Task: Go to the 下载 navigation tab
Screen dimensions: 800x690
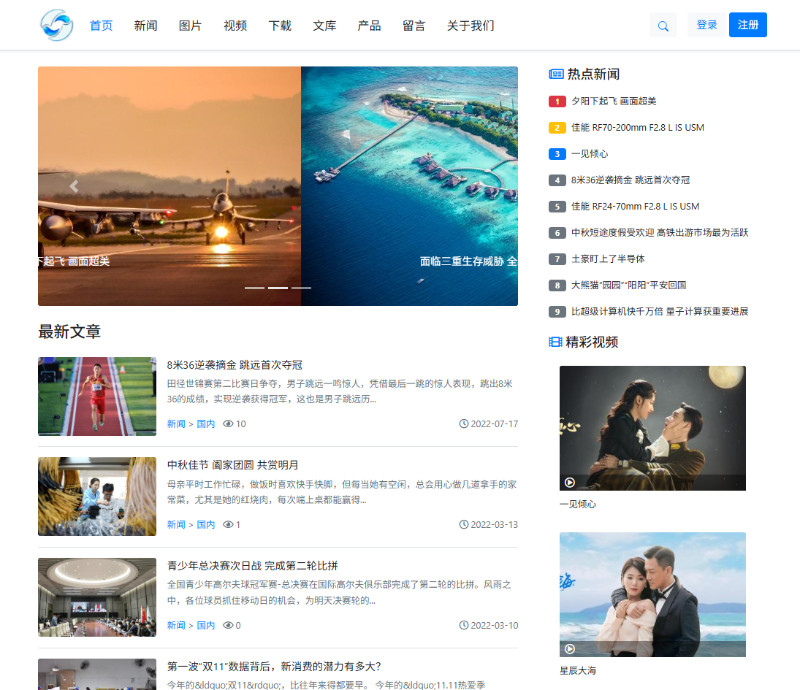Action: (280, 26)
